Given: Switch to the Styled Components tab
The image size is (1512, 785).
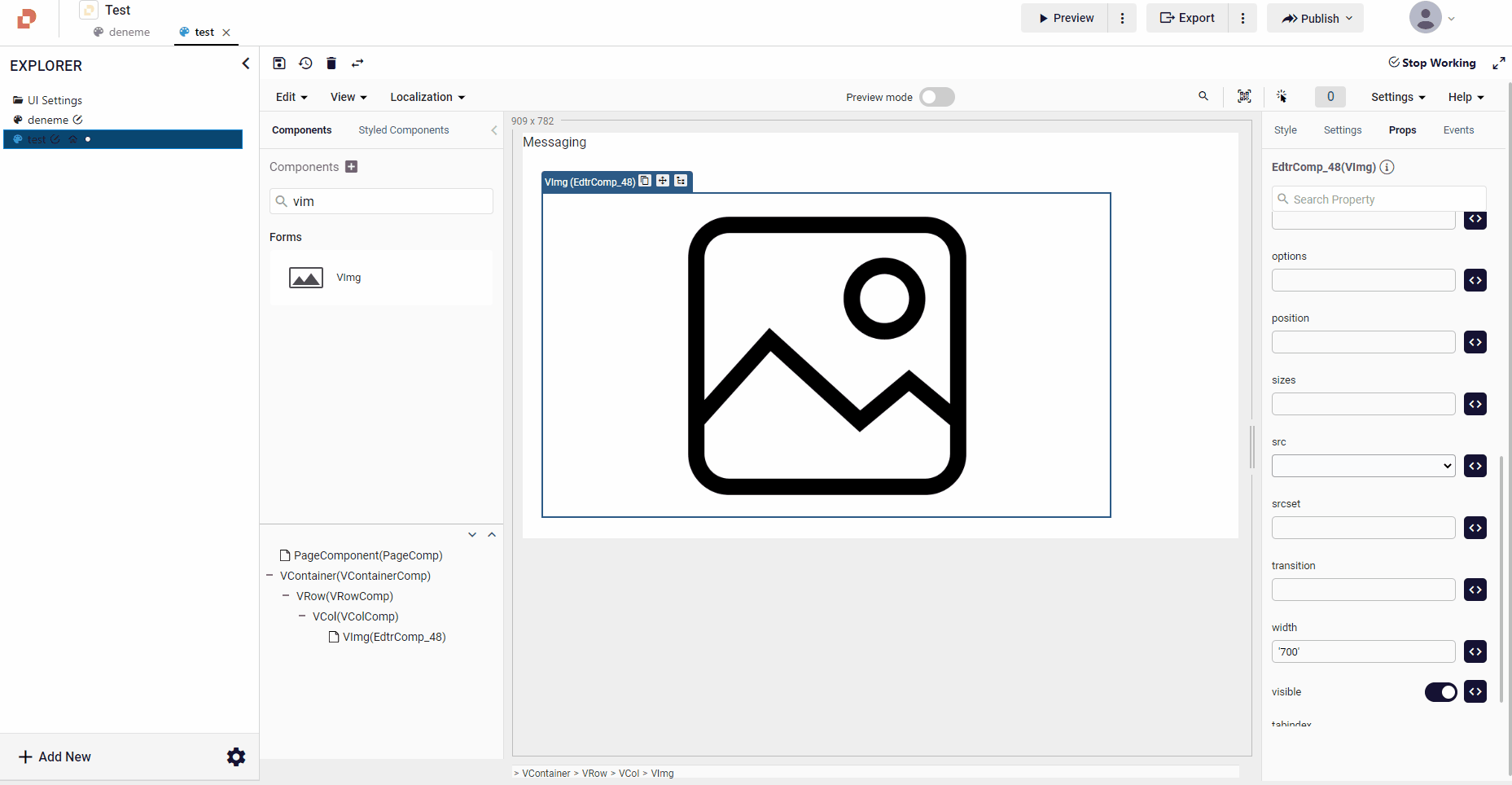Looking at the screenshot, I should point(403,130).
